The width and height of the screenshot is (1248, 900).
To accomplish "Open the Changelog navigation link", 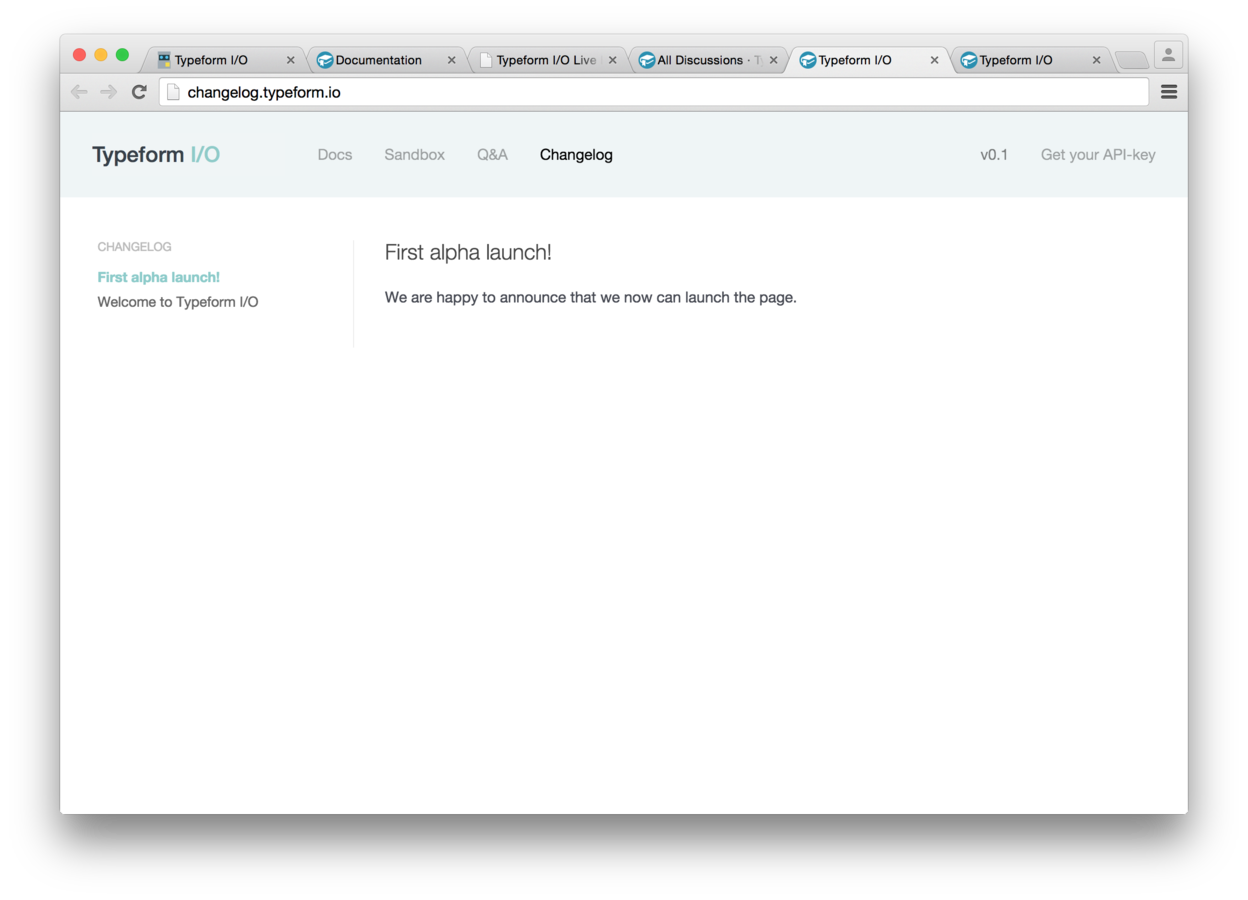I will pyautogui.click(x=576, y=155).
